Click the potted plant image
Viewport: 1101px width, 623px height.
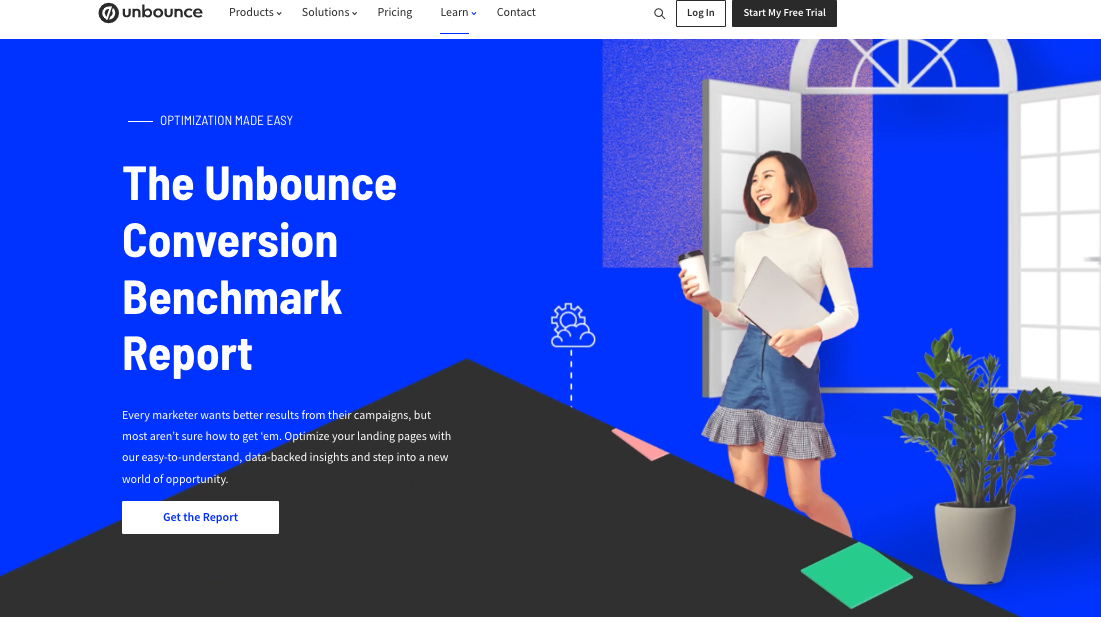pos(982,457)
